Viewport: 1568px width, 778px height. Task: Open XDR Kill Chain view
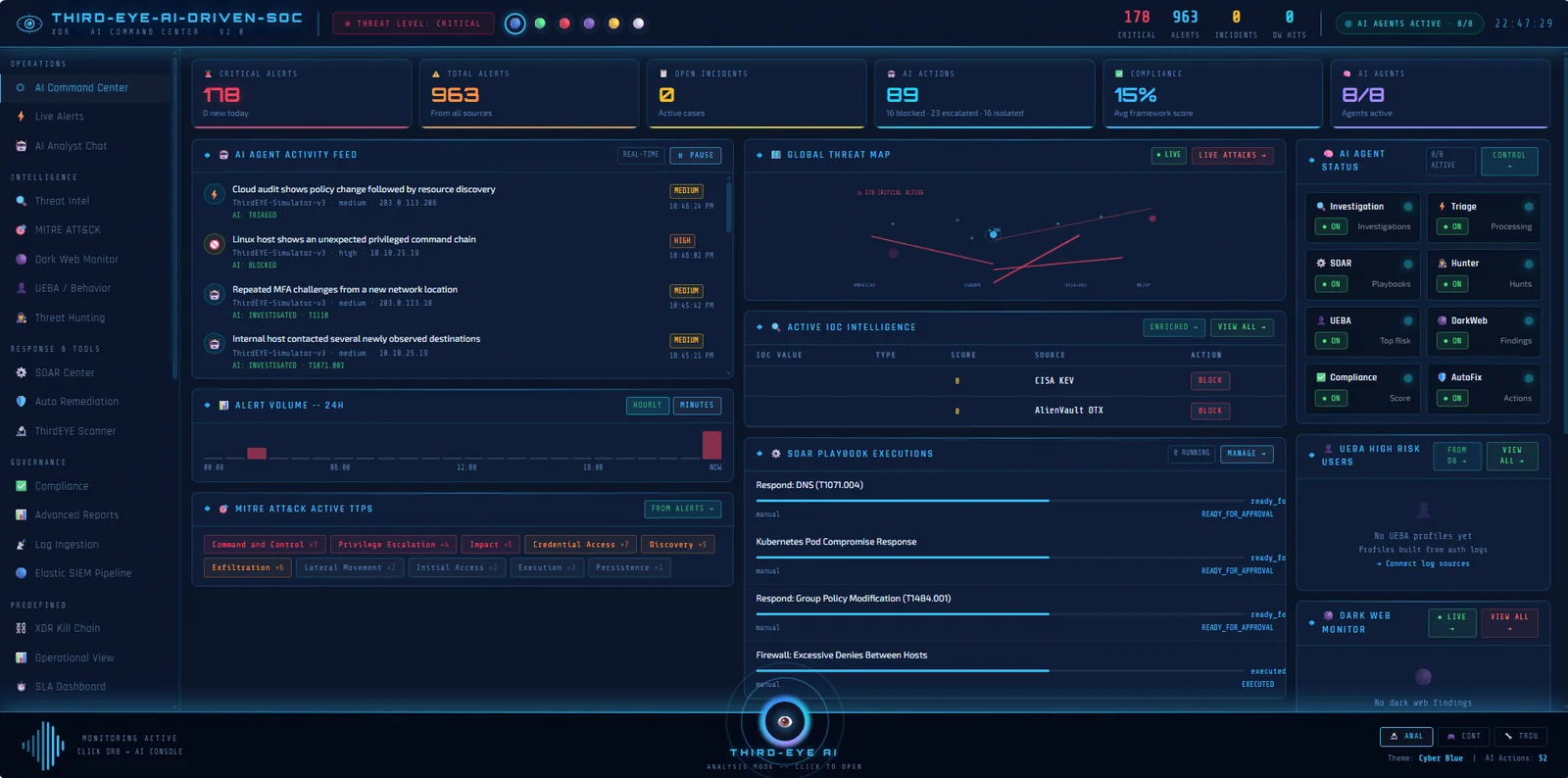(67, 628)
